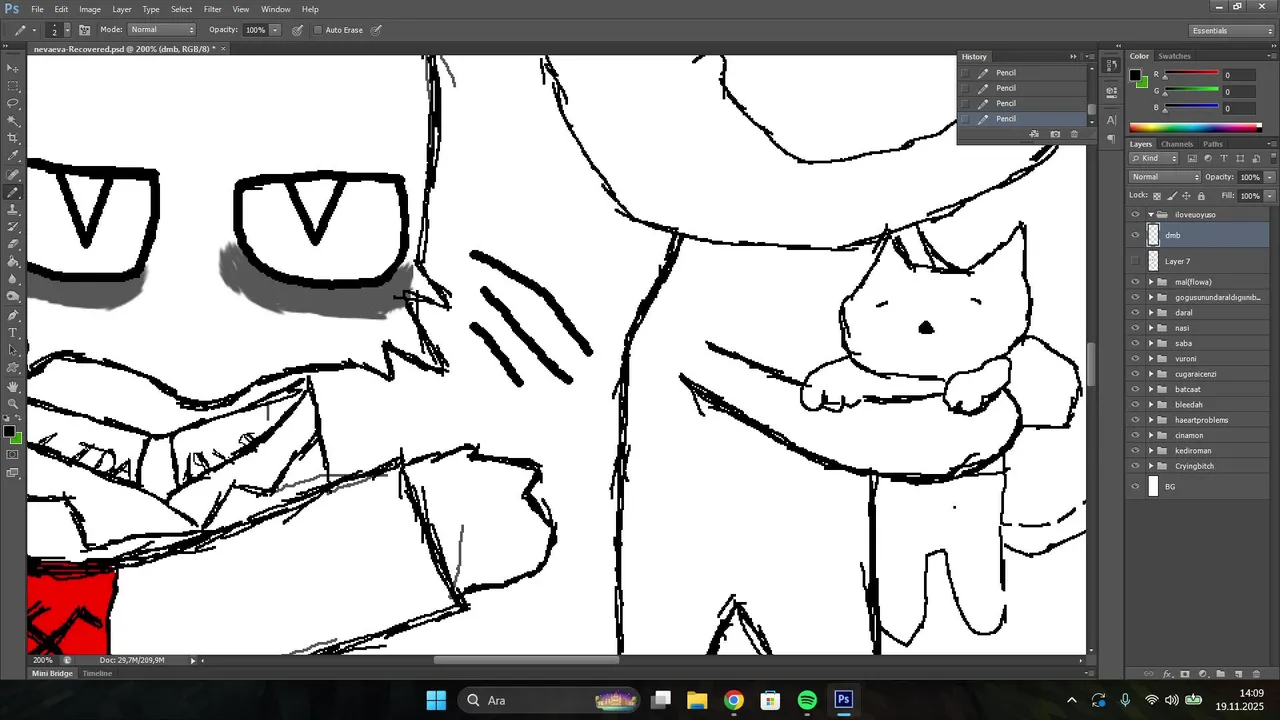Enable the Auto Erase checkbox
The height and width of the screenshot is (720, 1280).
click(319, 30)
